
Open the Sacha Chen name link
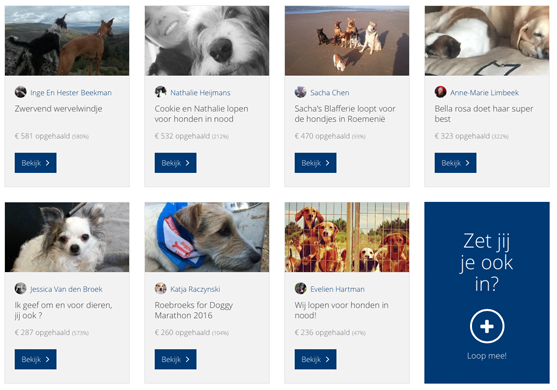330,93
